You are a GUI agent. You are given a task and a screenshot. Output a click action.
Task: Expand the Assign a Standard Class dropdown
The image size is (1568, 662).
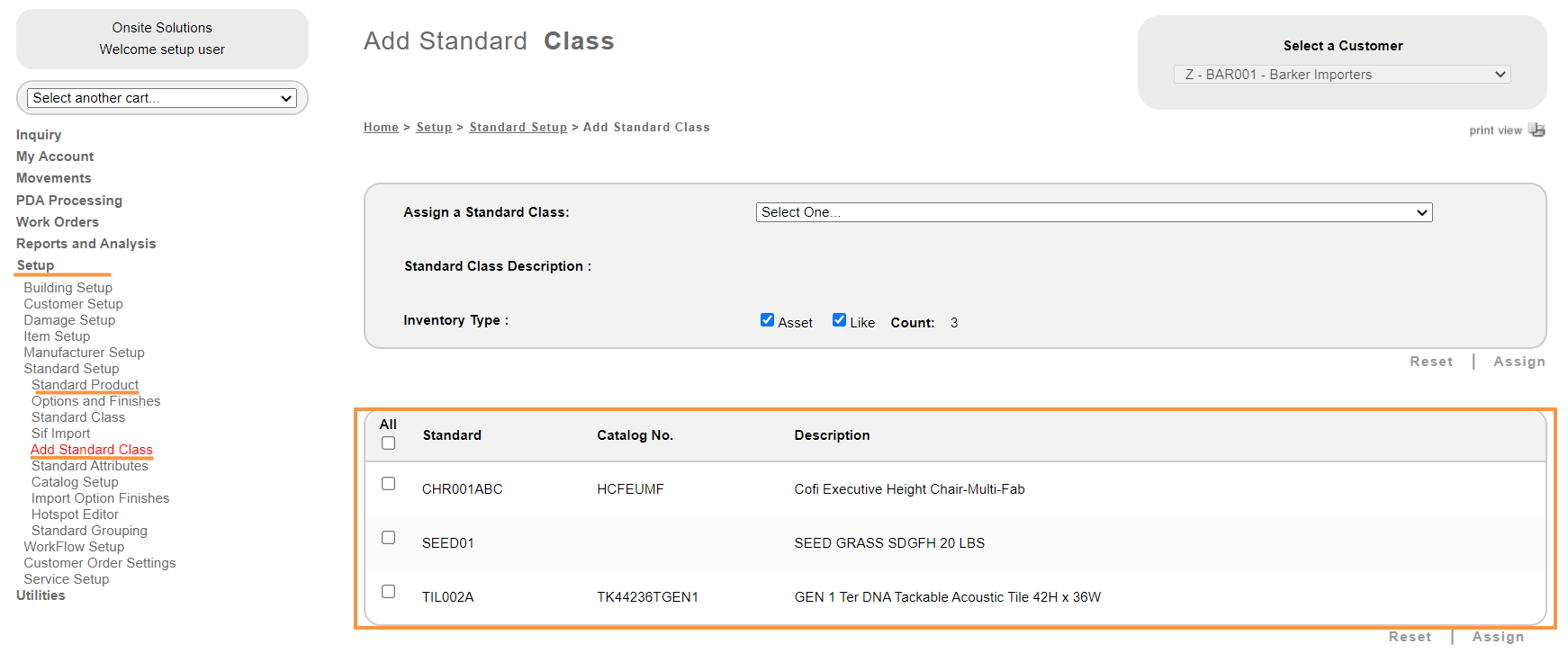pos(1094,212)
